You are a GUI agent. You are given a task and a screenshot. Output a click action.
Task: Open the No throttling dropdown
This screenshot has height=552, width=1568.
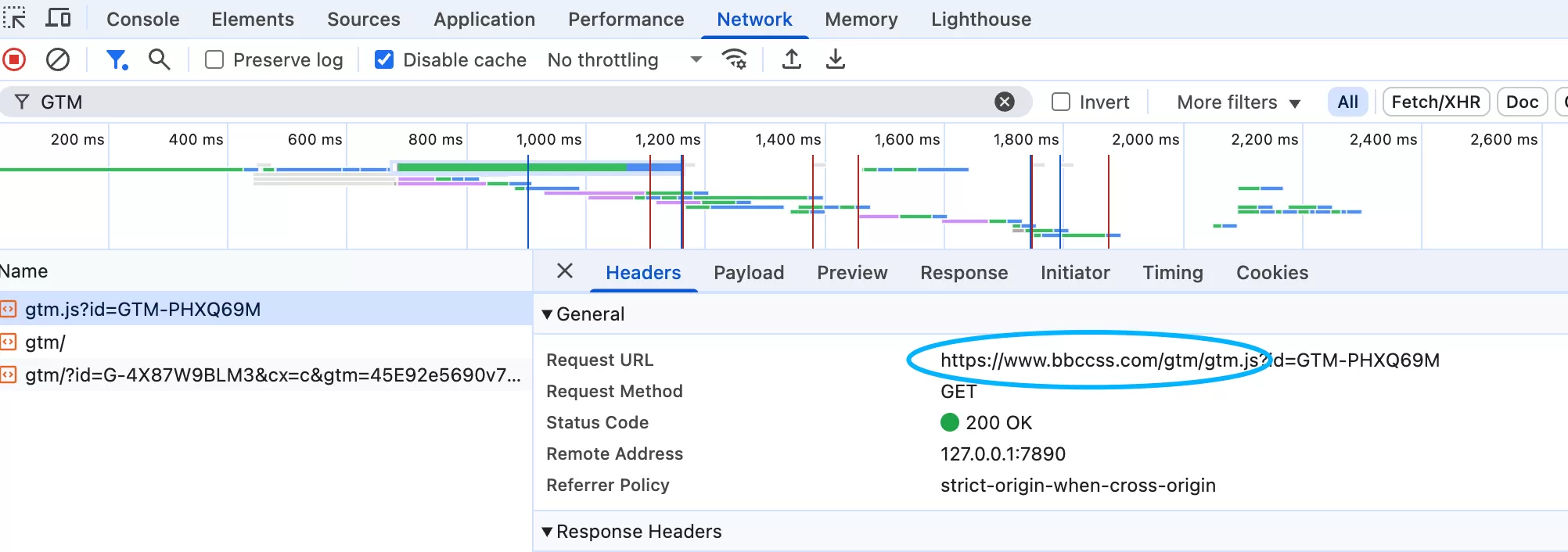[624, 60]
